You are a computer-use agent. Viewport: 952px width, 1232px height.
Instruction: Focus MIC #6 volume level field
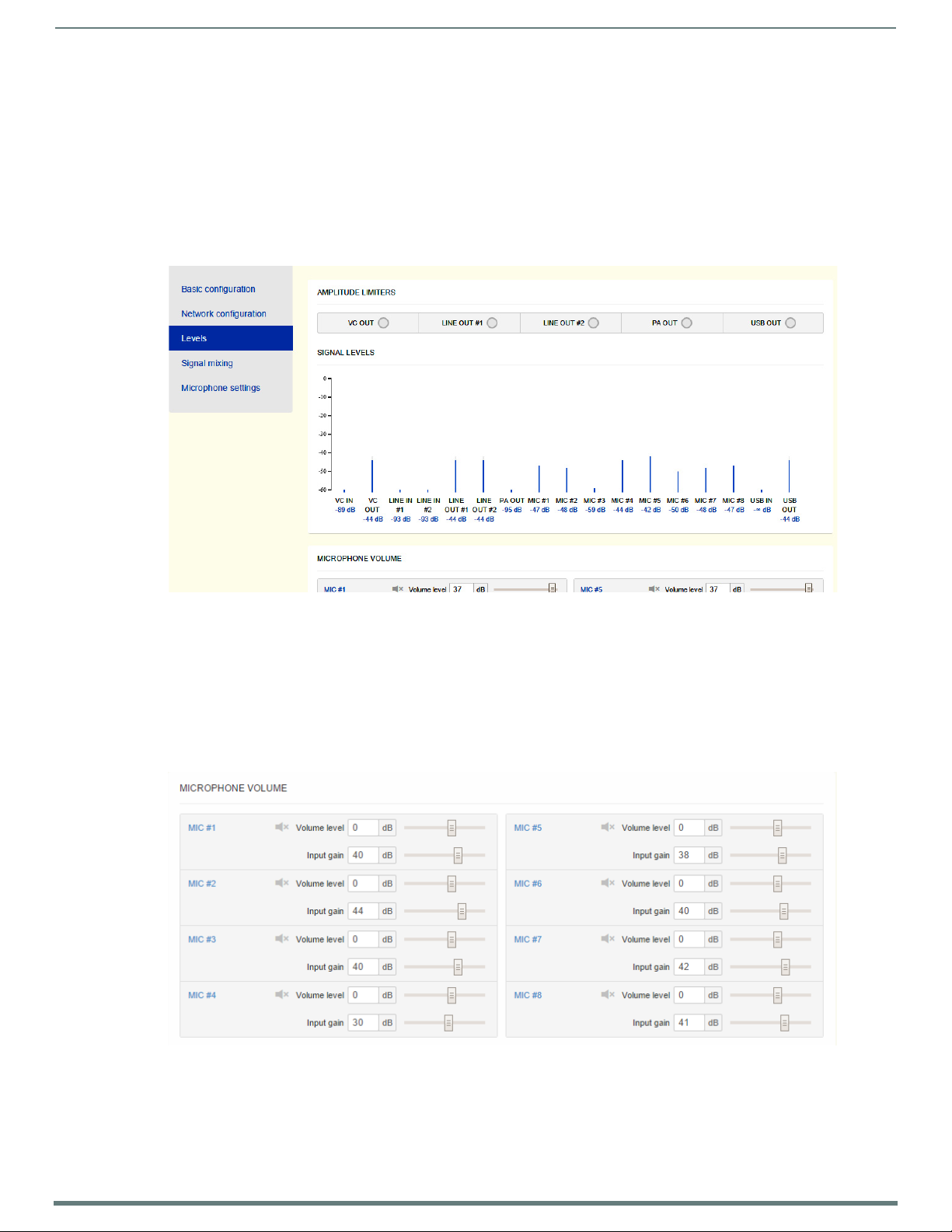[x=689, y=884]
